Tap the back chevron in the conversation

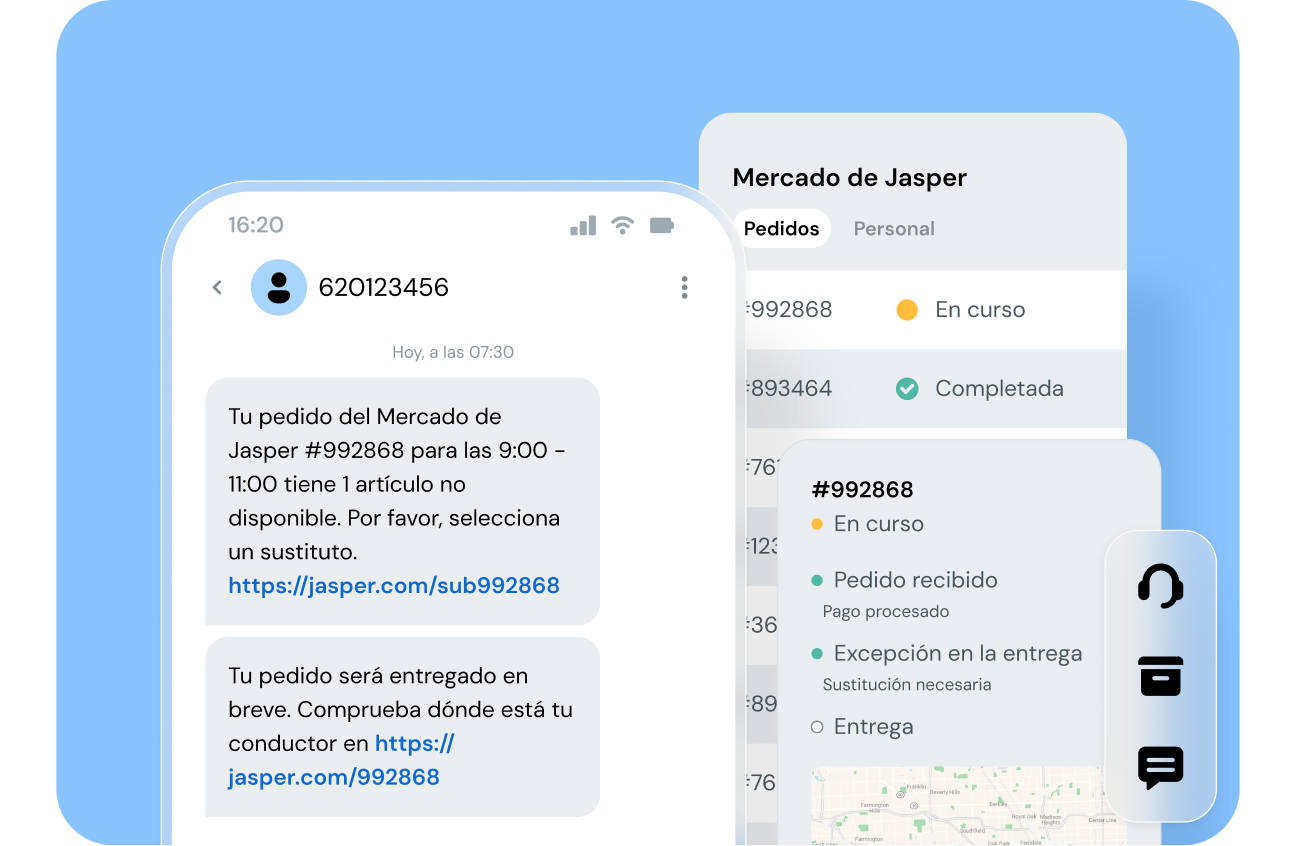[x=217, y=287]
